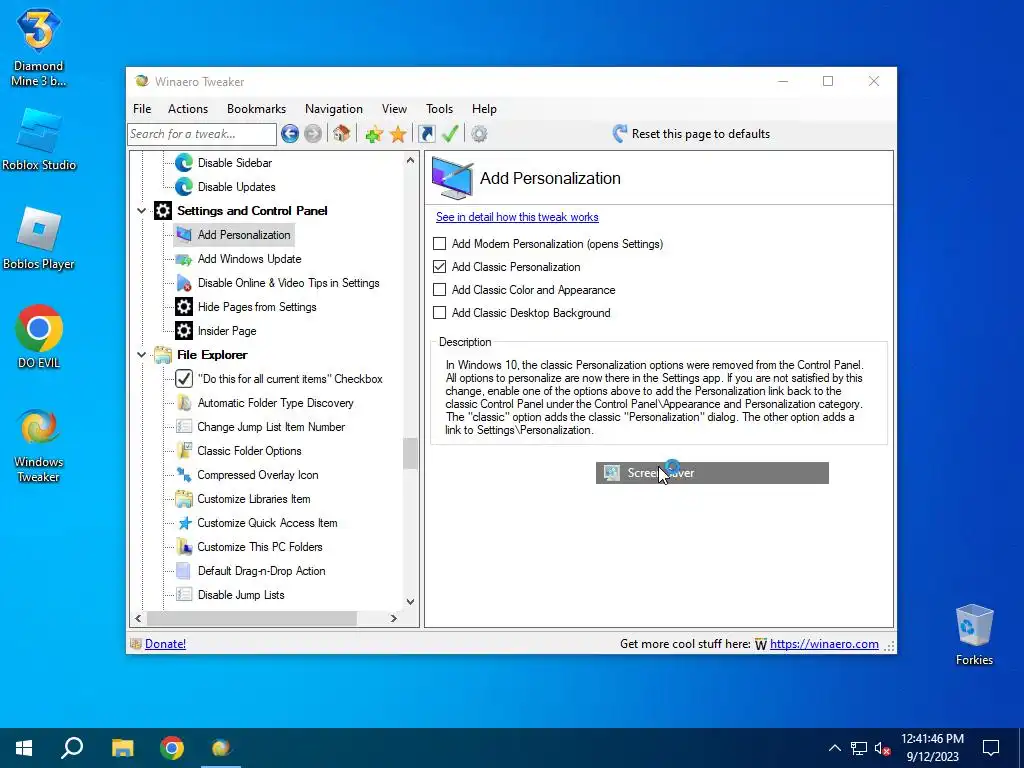
Task: Uncheck Add Classic Personalization
Action: click(x=440, y=266)
